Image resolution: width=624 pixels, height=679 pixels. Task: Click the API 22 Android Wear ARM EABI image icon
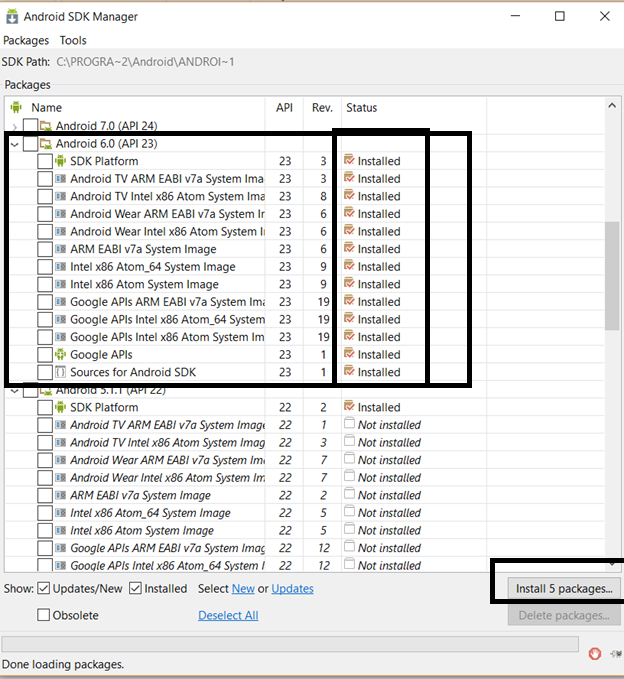coord(60,460)
